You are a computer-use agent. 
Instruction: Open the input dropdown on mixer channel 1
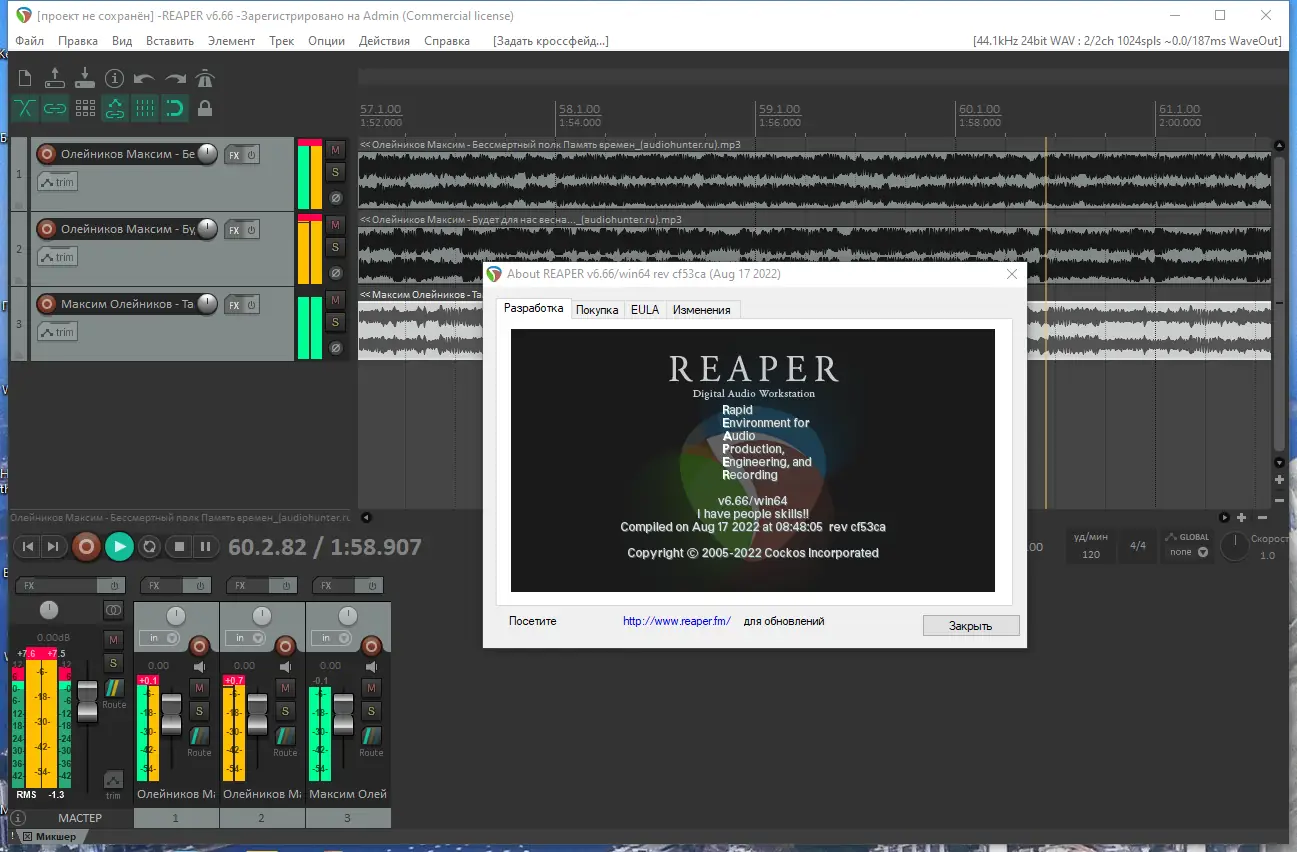click(x=160, y=638)
